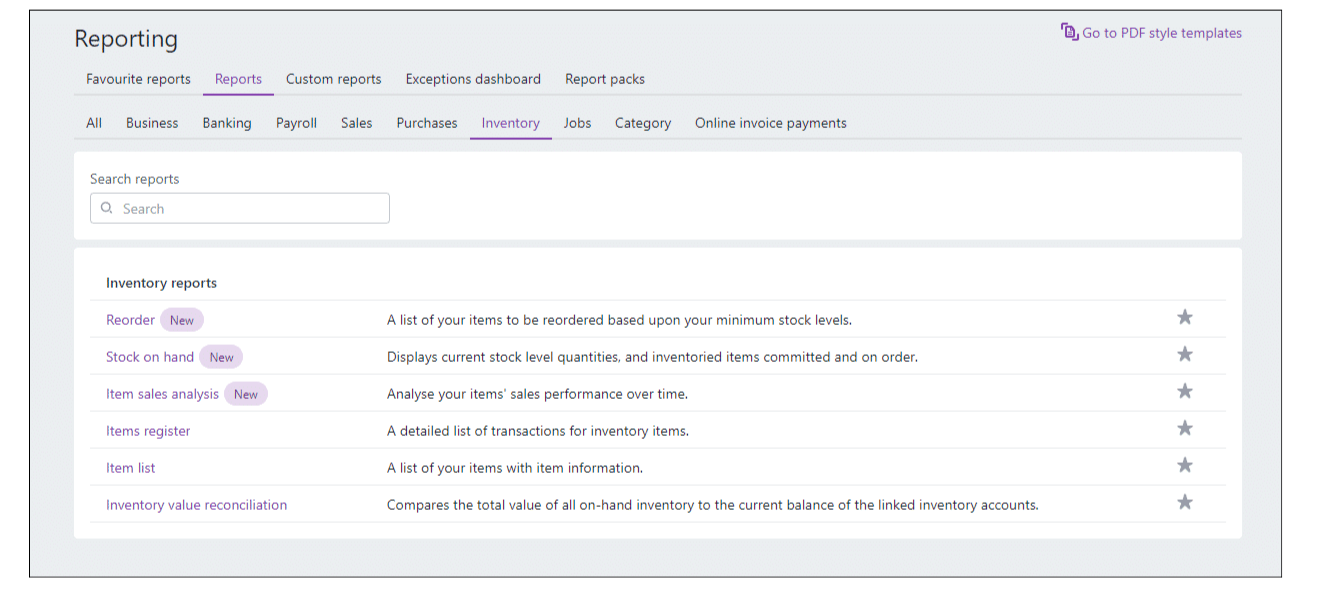Click description 'A detailed list of transactions'
The height and width of the screenshot is (609, 1331).
tap(538, 431)
